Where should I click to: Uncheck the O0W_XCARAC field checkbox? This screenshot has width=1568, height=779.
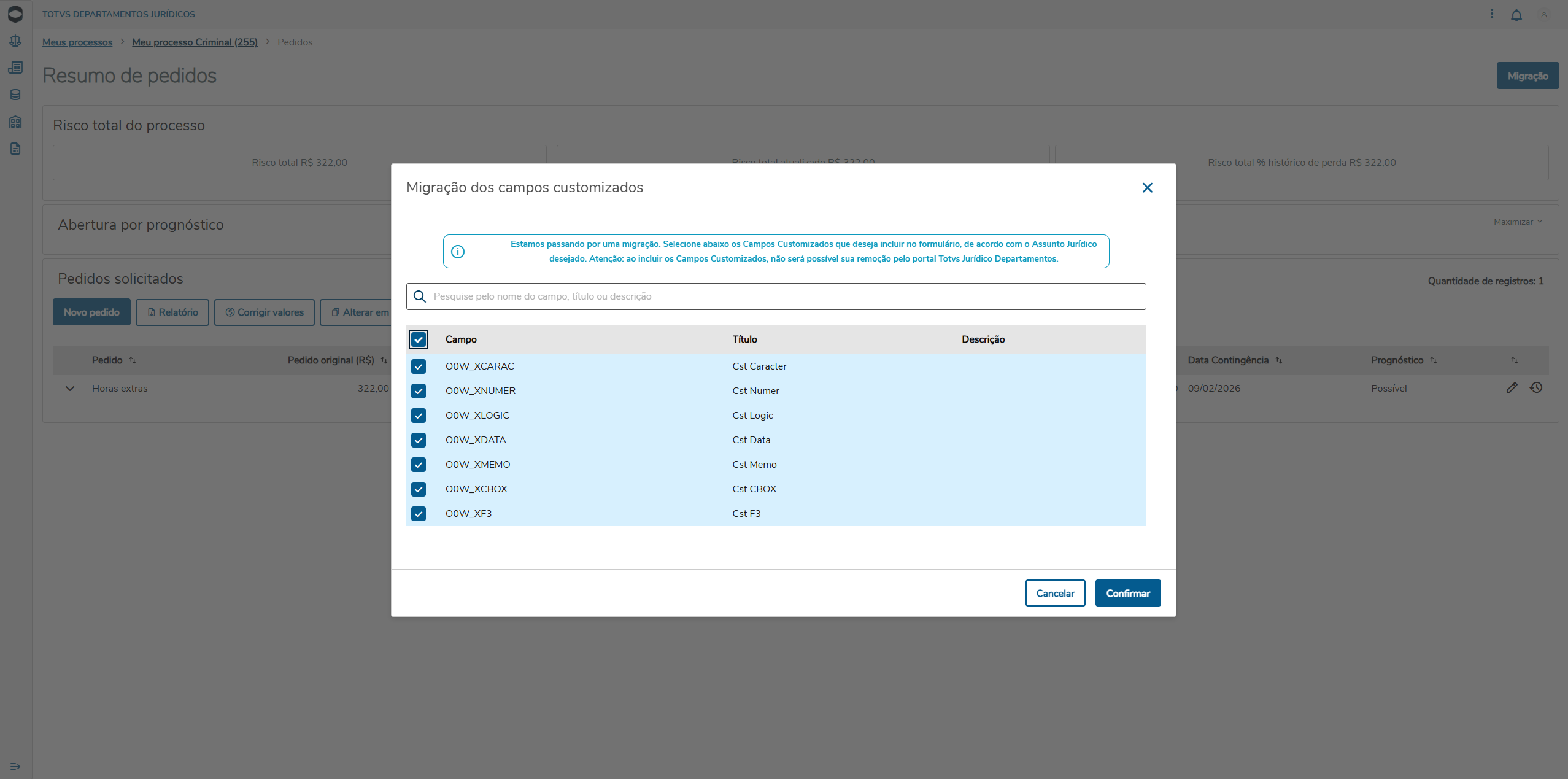(x=419, y=366)
